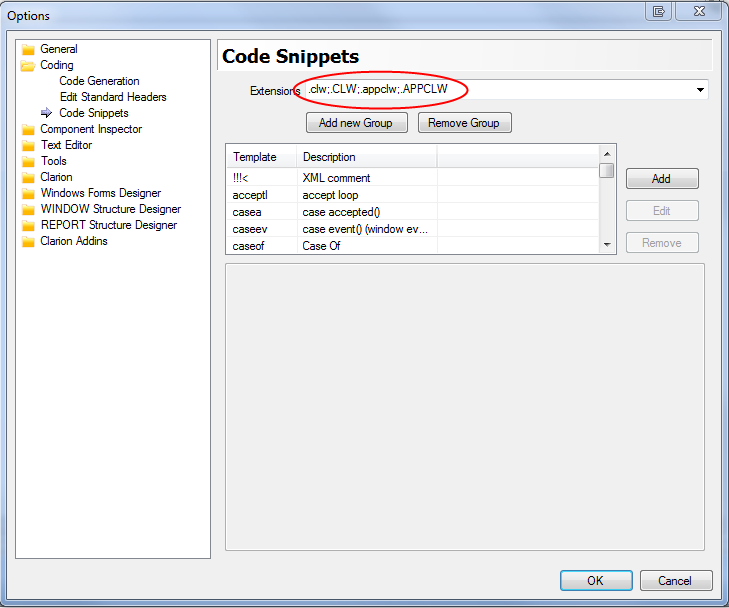Select Edit Standard Headers option

pos(112,97)
